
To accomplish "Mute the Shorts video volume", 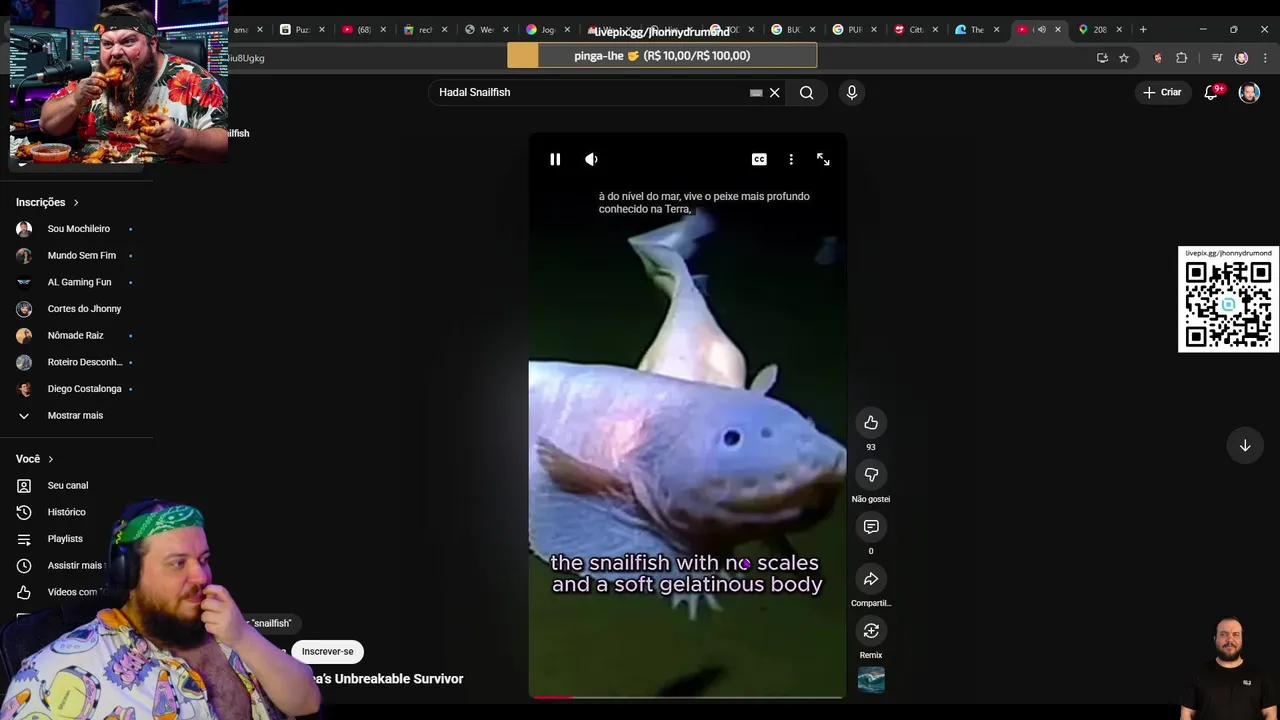I will pyautogui.click(x=591, y=159).
